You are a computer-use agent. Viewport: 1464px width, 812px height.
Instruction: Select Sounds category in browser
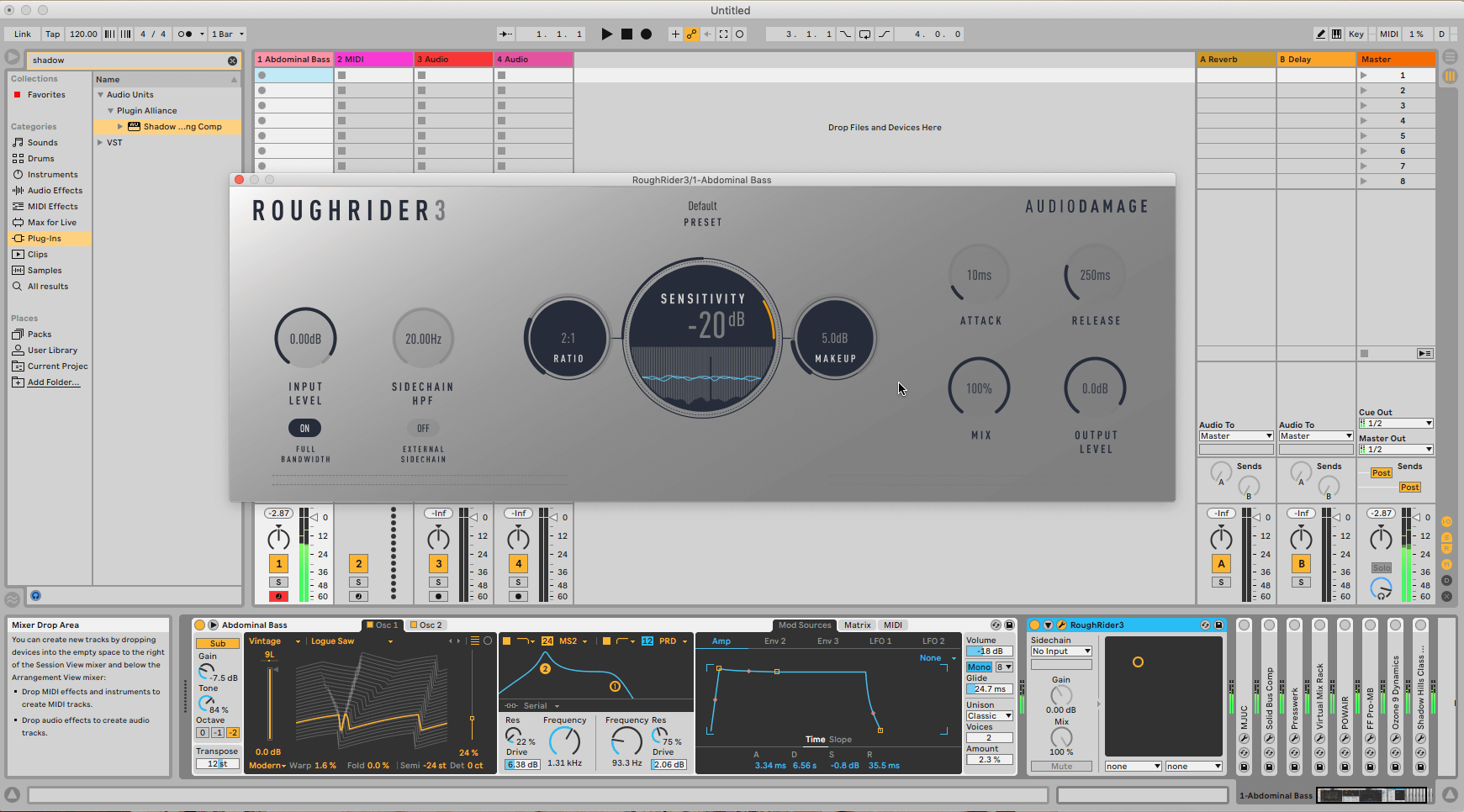(42, 143)
